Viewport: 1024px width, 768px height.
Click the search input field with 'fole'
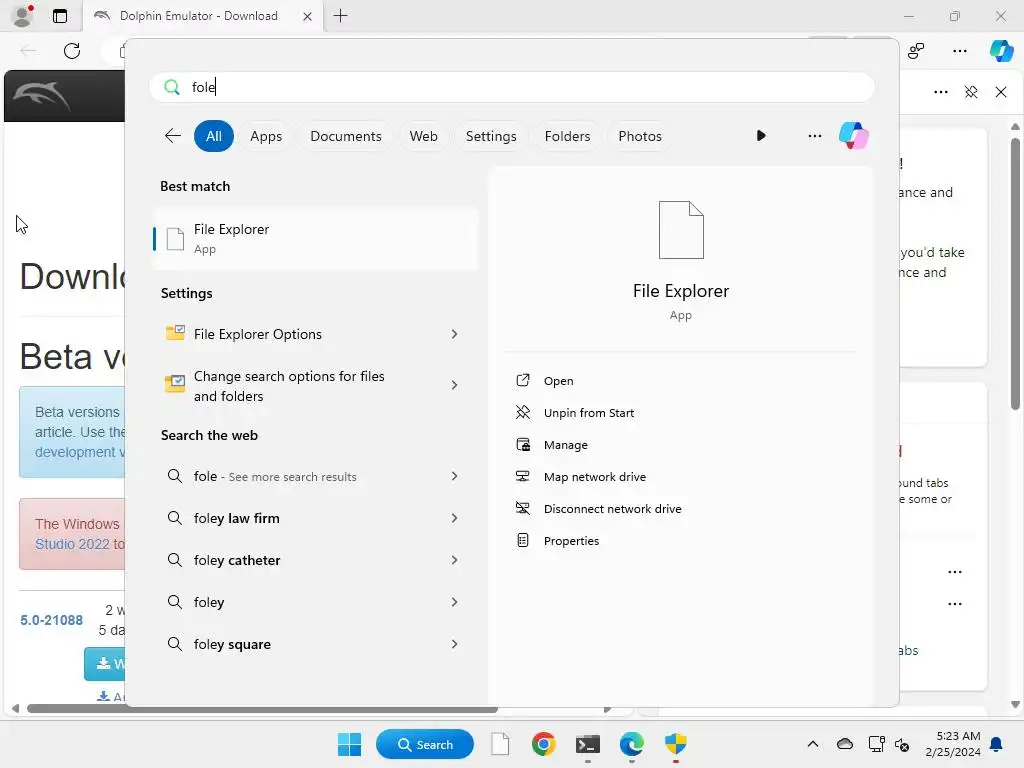[512, 87]
